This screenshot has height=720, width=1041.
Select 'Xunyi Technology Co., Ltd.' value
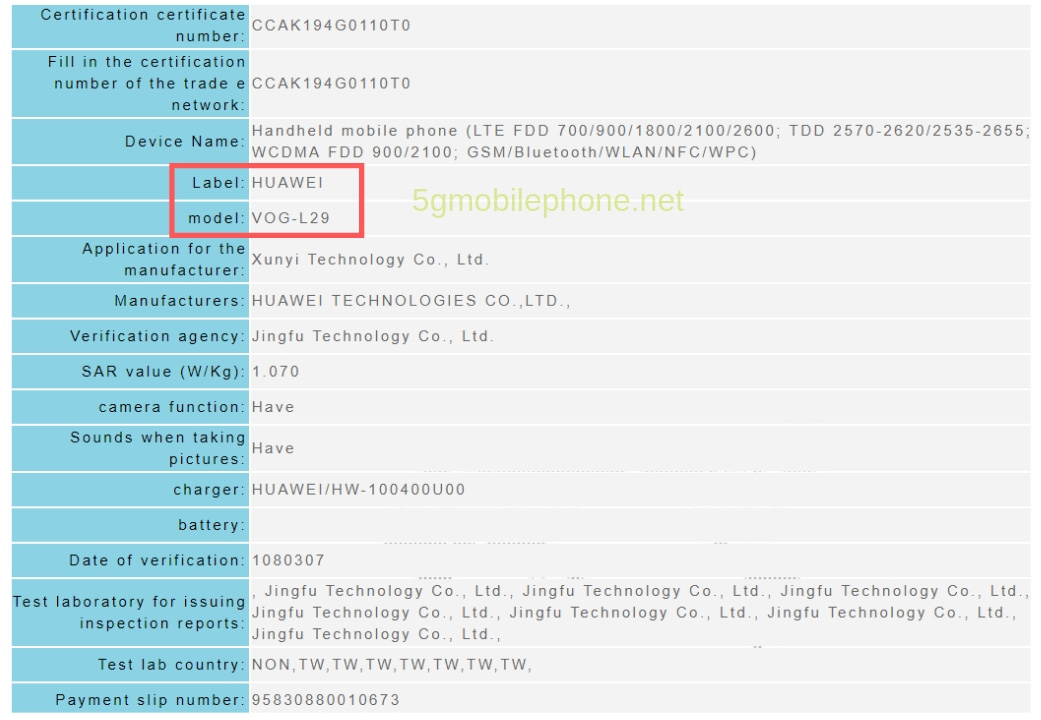[370, 260]
